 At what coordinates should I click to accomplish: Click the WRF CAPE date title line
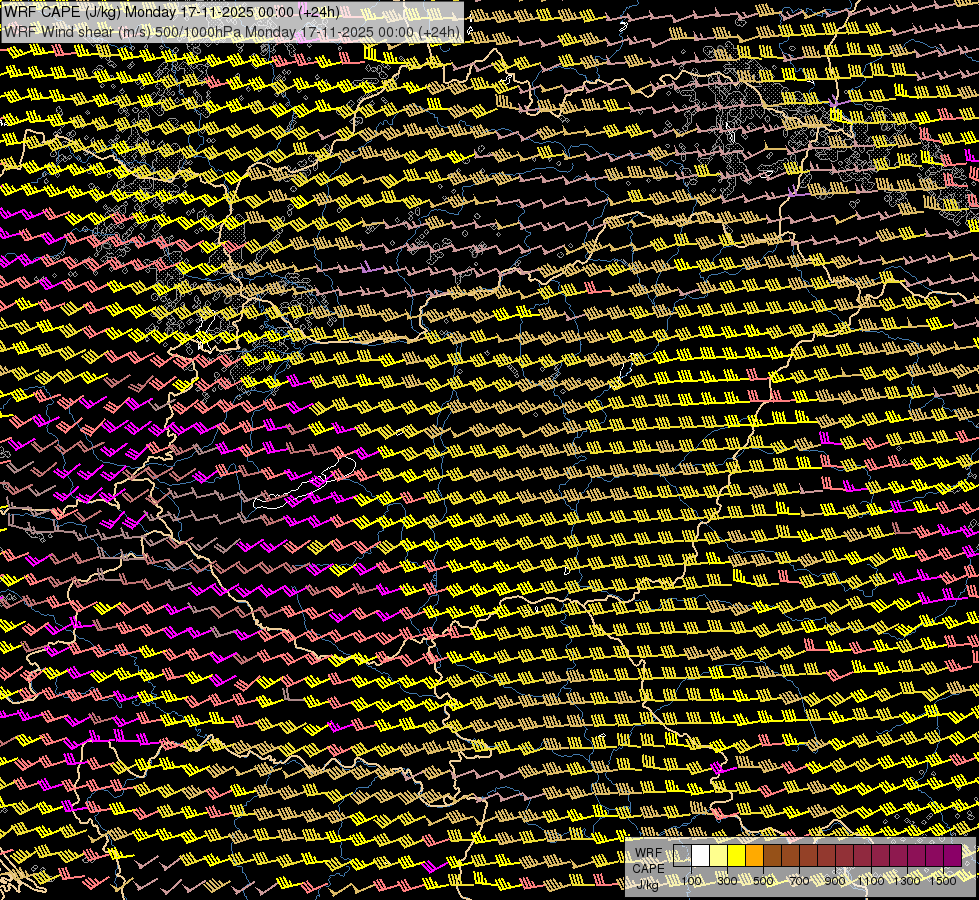172,12
